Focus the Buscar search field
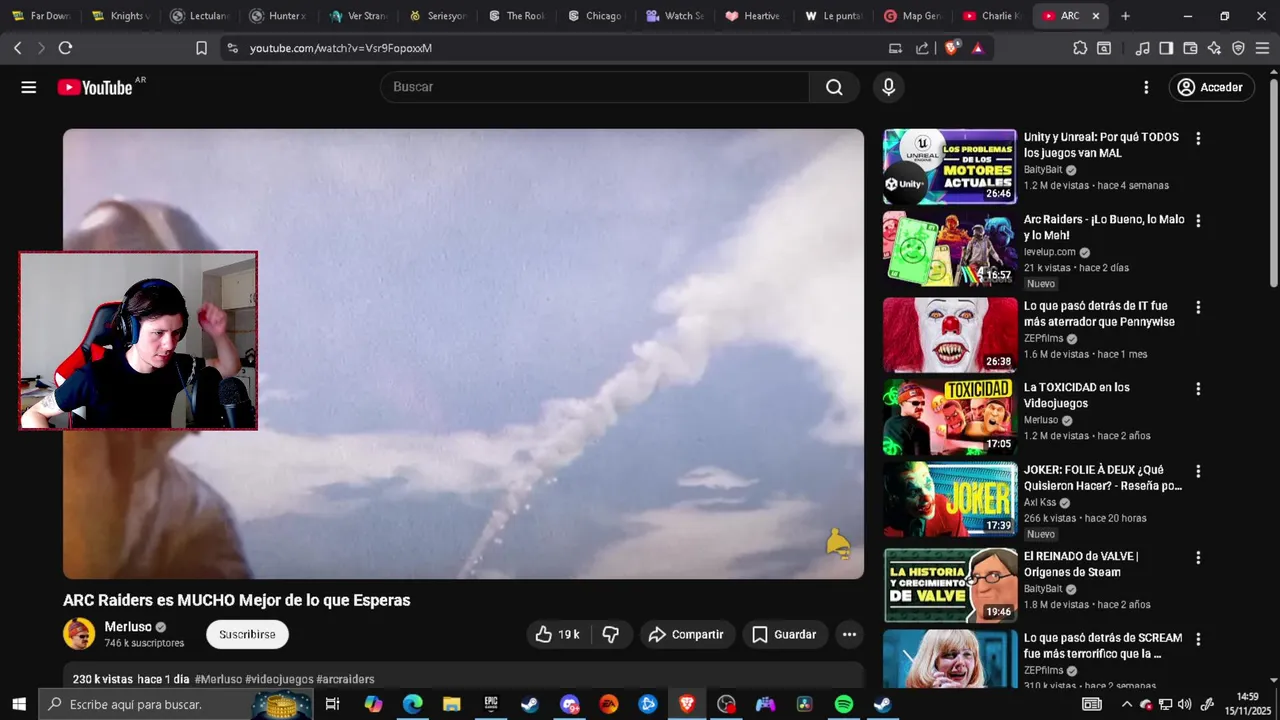Screen dimensions: 1280x720 click(595, 87)
